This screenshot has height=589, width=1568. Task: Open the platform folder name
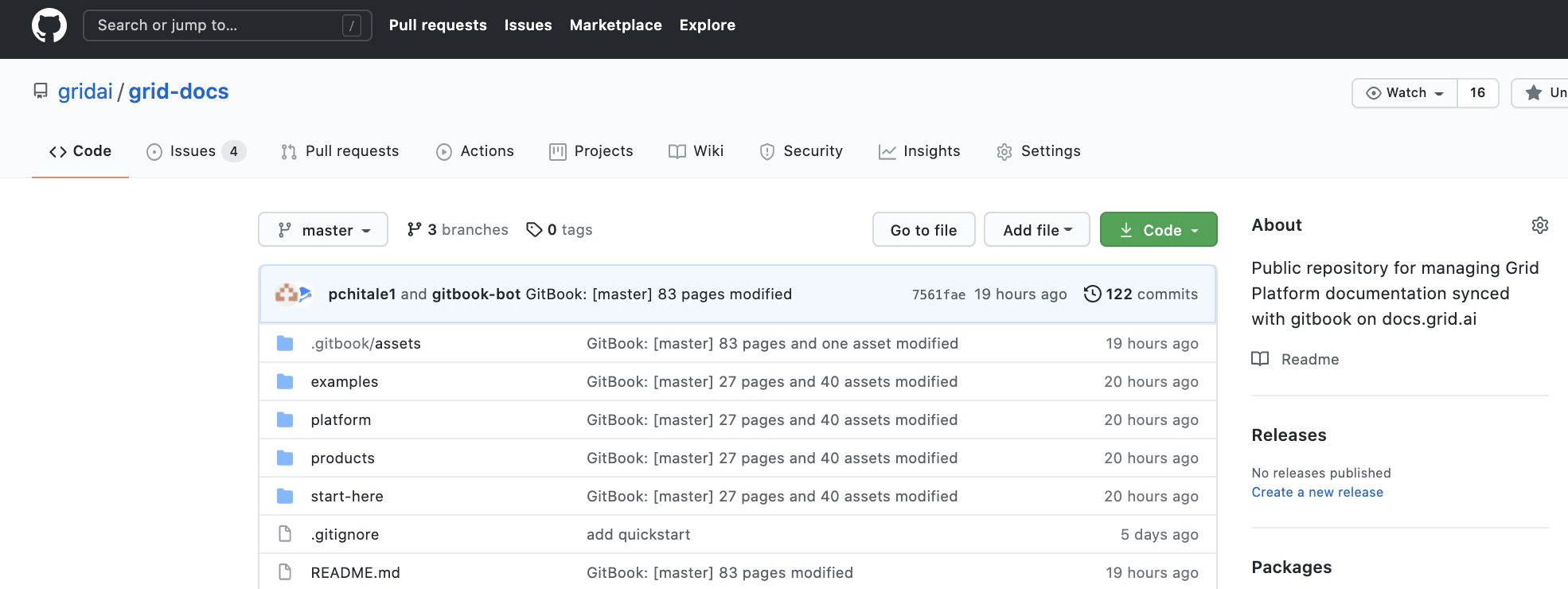[341, 419]
